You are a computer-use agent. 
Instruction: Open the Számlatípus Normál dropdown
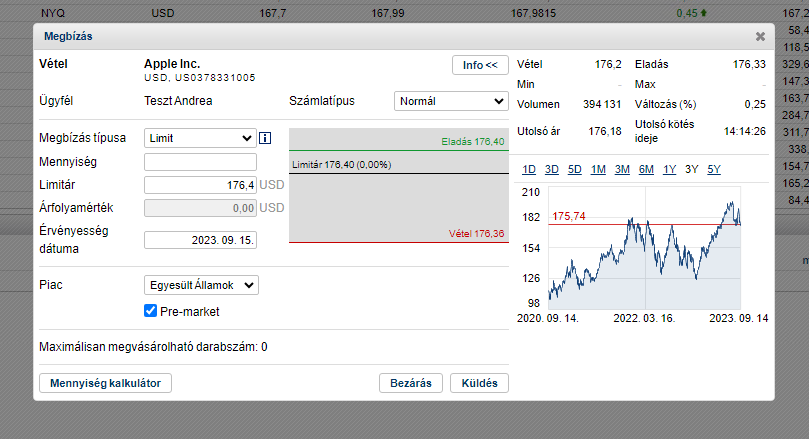tap(451, 101)
